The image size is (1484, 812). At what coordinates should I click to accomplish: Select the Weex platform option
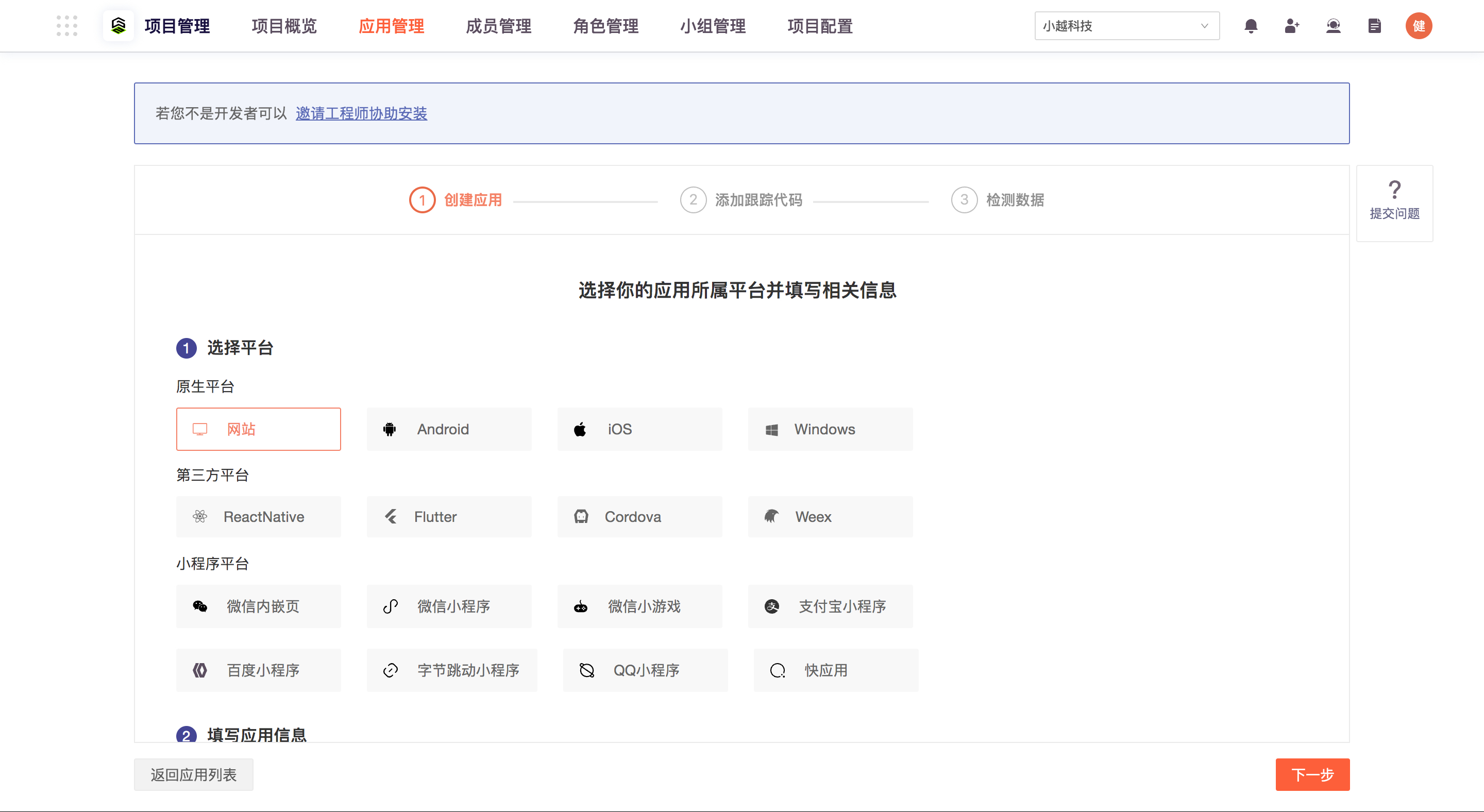pyautogui.click(x=830, y=517)
